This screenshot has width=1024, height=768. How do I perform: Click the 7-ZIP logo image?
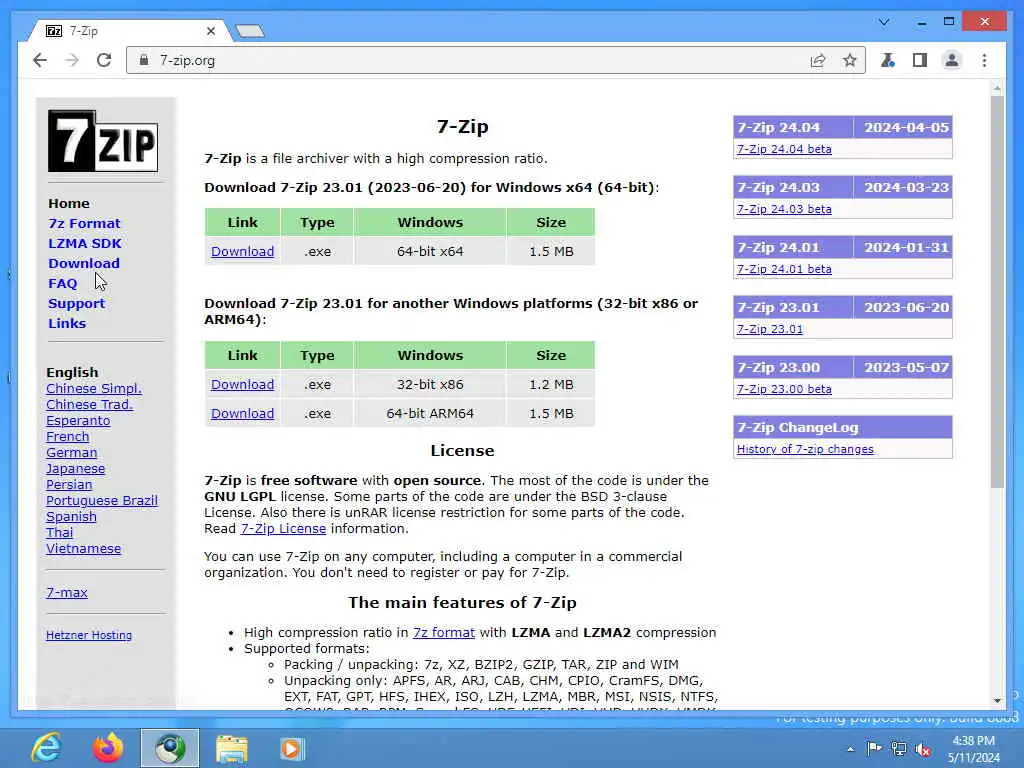[x=103, y=141]
